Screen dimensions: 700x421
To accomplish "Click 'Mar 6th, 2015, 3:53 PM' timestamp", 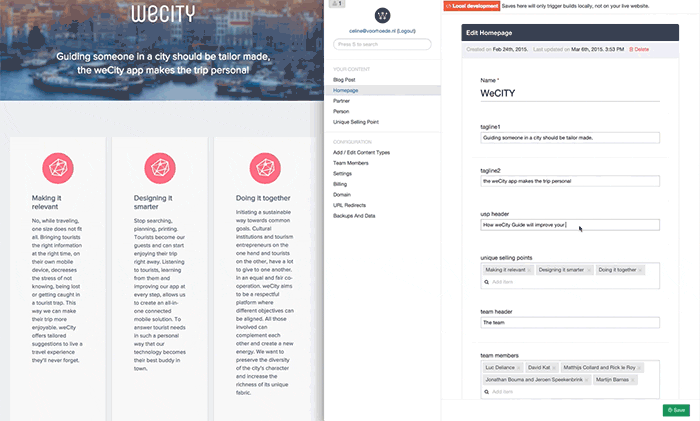I will click(597, 50).
